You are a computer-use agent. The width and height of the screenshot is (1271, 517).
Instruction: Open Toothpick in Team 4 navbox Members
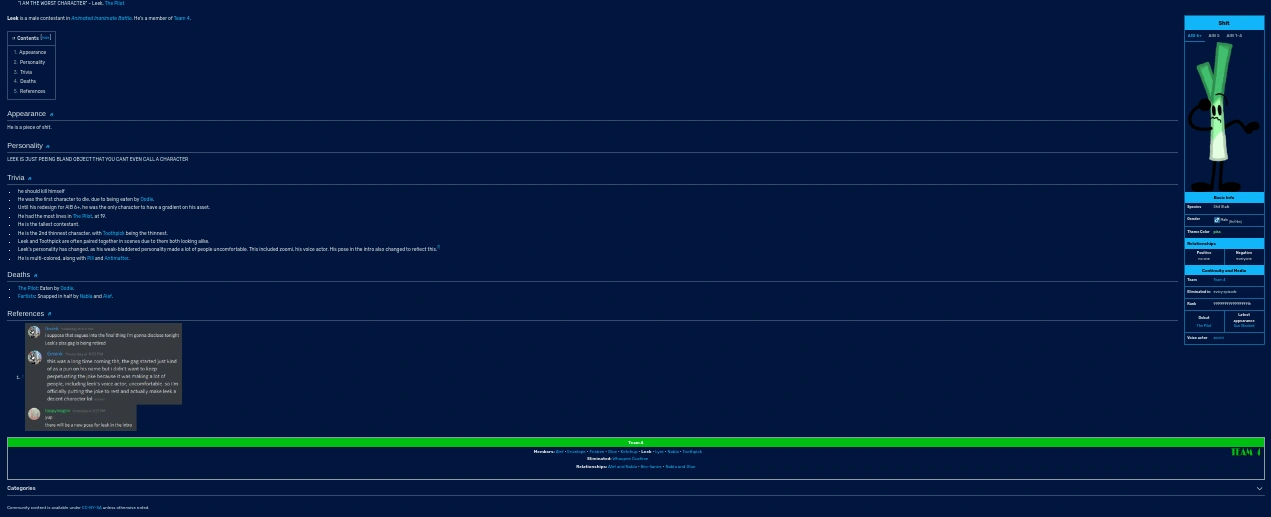coord(692,452)
